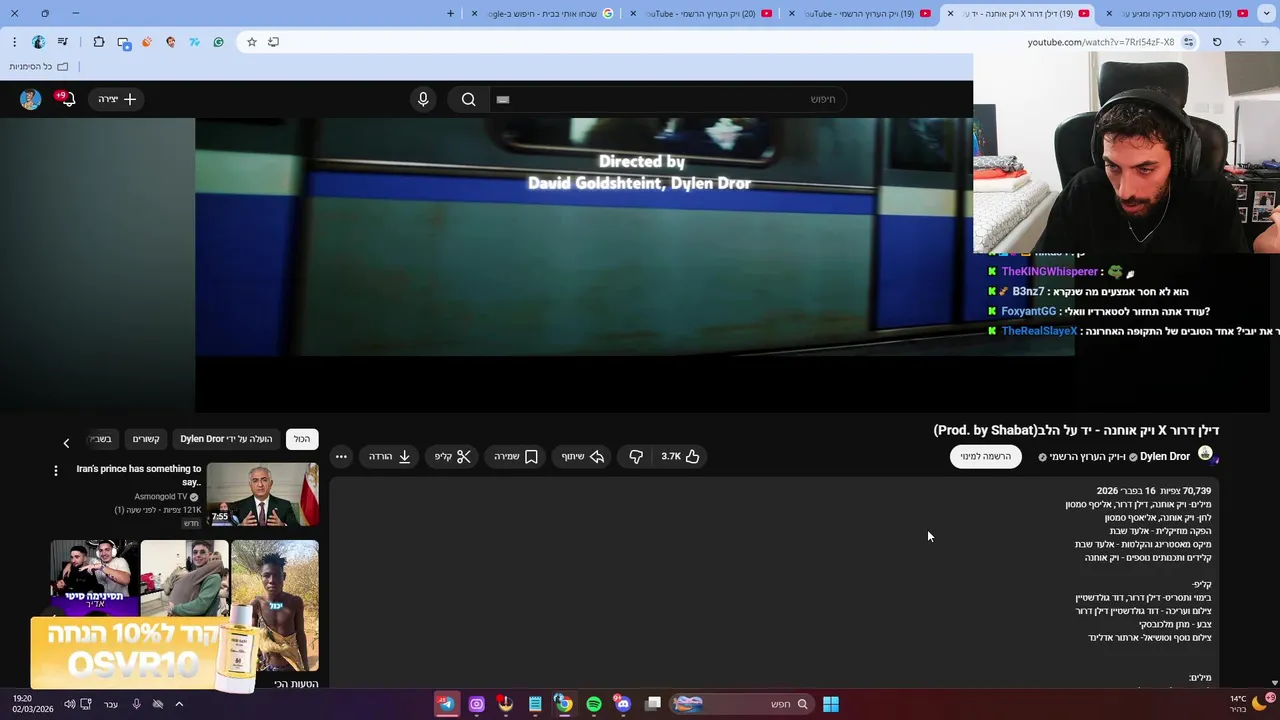1280x720 pixels.
Task: Open Chrome extensions puzzle icon
Action: (99, 42)
